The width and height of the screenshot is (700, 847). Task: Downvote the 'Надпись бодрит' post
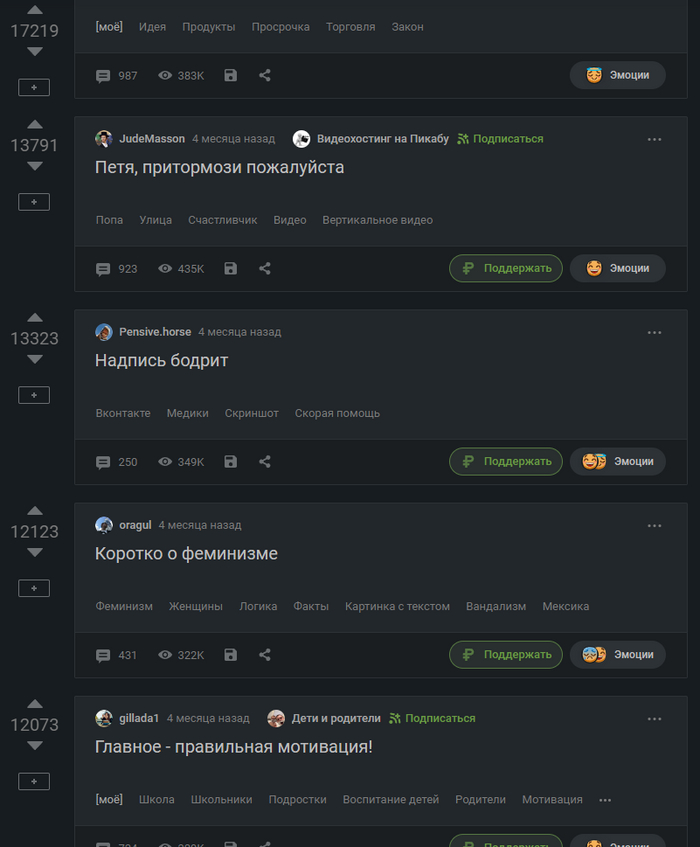pyautogui.click(x=34, y=359)
